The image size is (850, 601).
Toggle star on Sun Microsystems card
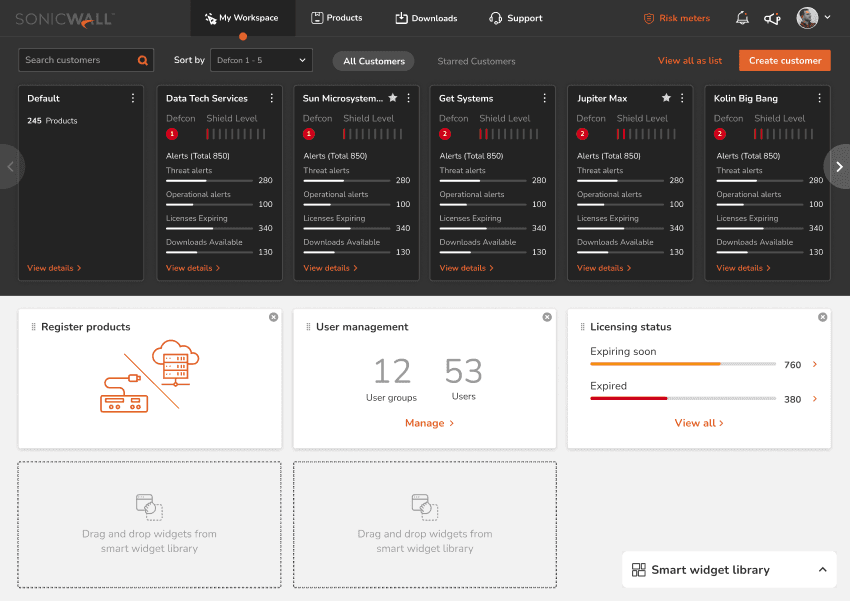click(x=393, y=98)
